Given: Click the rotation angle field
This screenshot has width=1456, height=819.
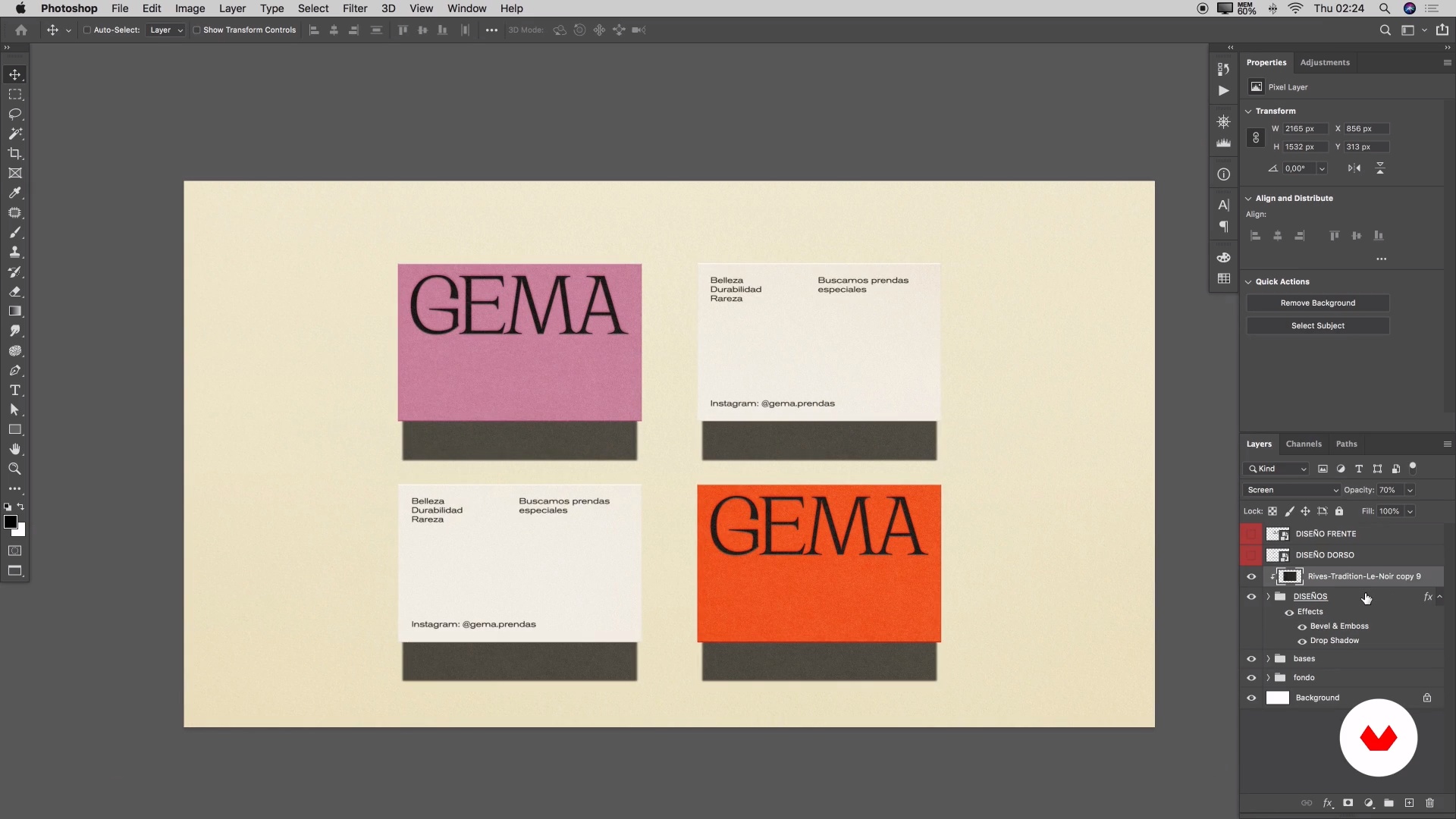Looking at the screenshot, I should (x=1300, y=168).
